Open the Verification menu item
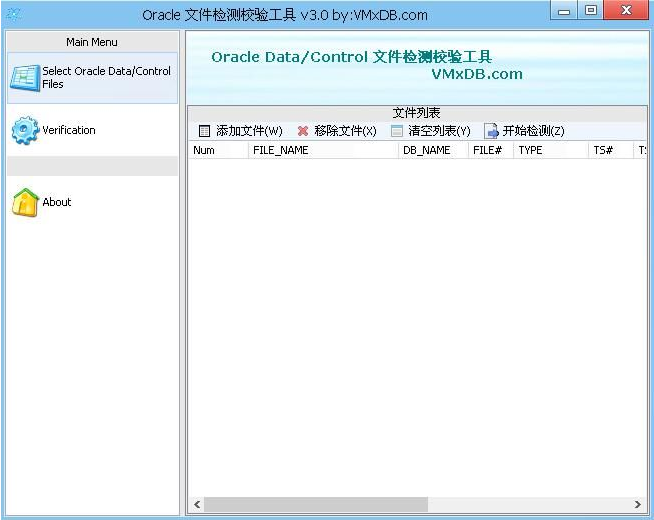654x520 pixels. pyautogui.click(x=68, y=131)
